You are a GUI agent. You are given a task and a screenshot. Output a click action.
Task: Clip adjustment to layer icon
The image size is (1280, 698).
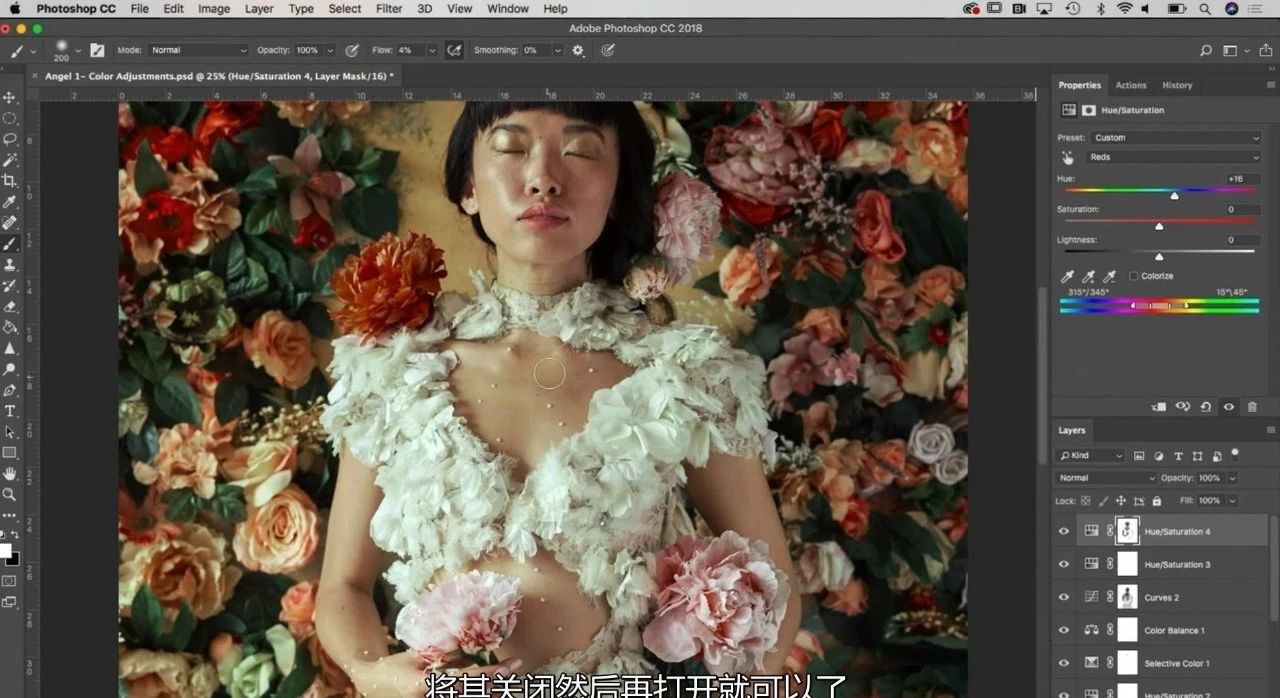pos(1160,407)
